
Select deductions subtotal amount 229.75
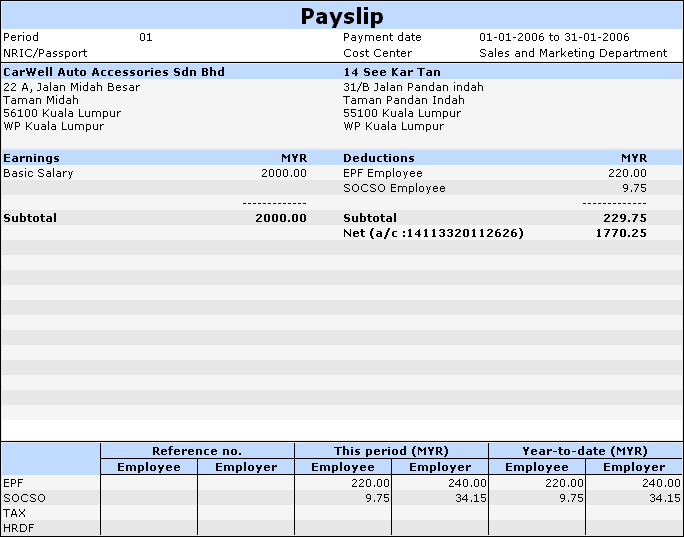click(625, 218)
